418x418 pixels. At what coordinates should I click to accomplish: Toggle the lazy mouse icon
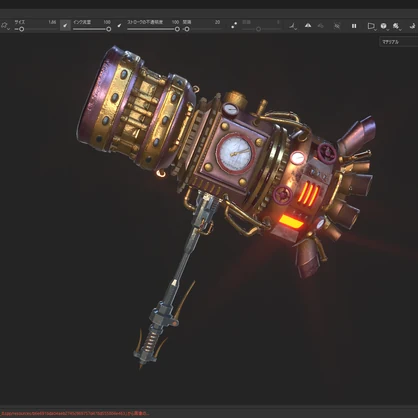point(234,25)
